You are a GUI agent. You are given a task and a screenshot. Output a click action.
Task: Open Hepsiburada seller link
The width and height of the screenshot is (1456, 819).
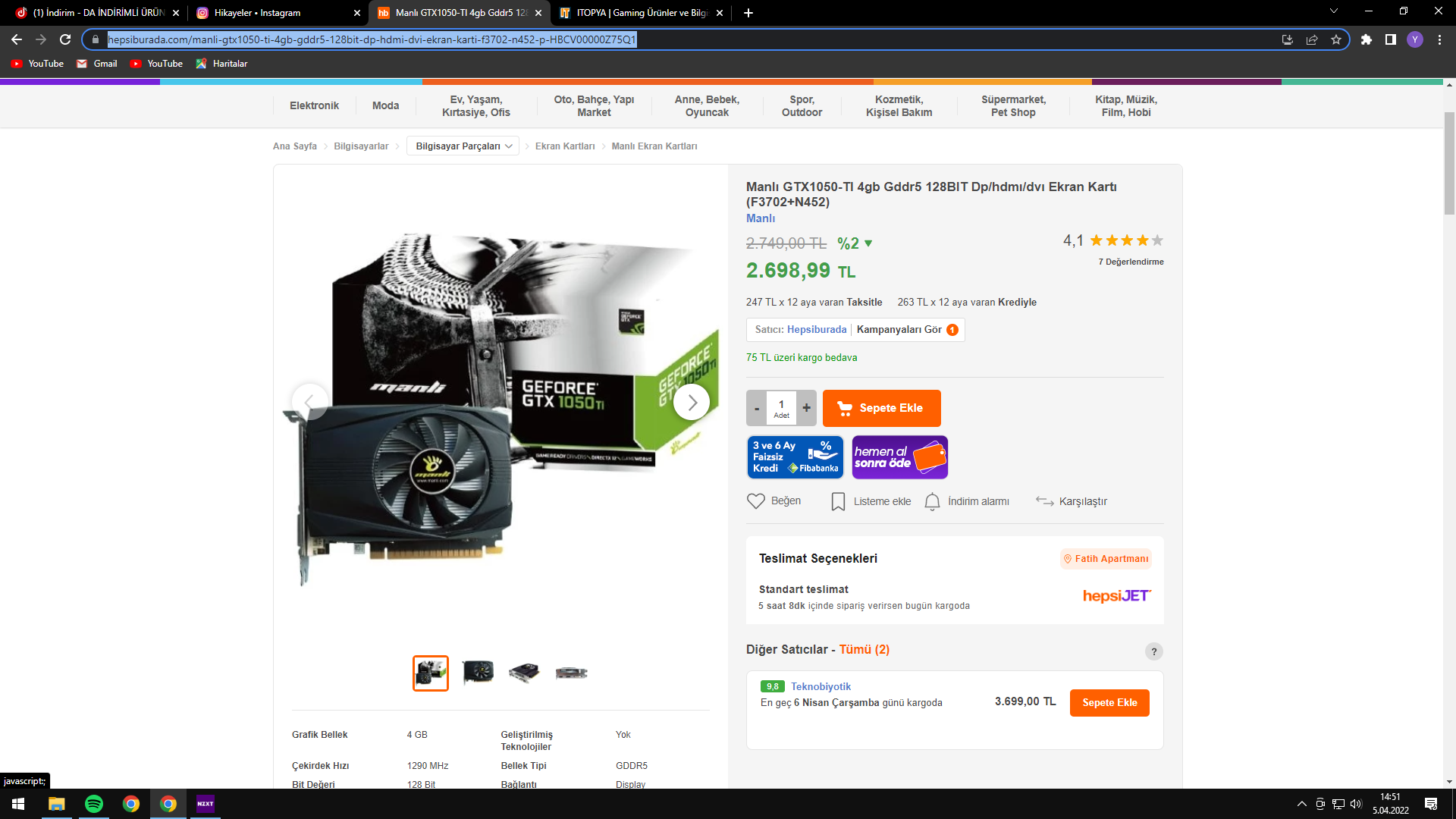(x=817, y=329)
